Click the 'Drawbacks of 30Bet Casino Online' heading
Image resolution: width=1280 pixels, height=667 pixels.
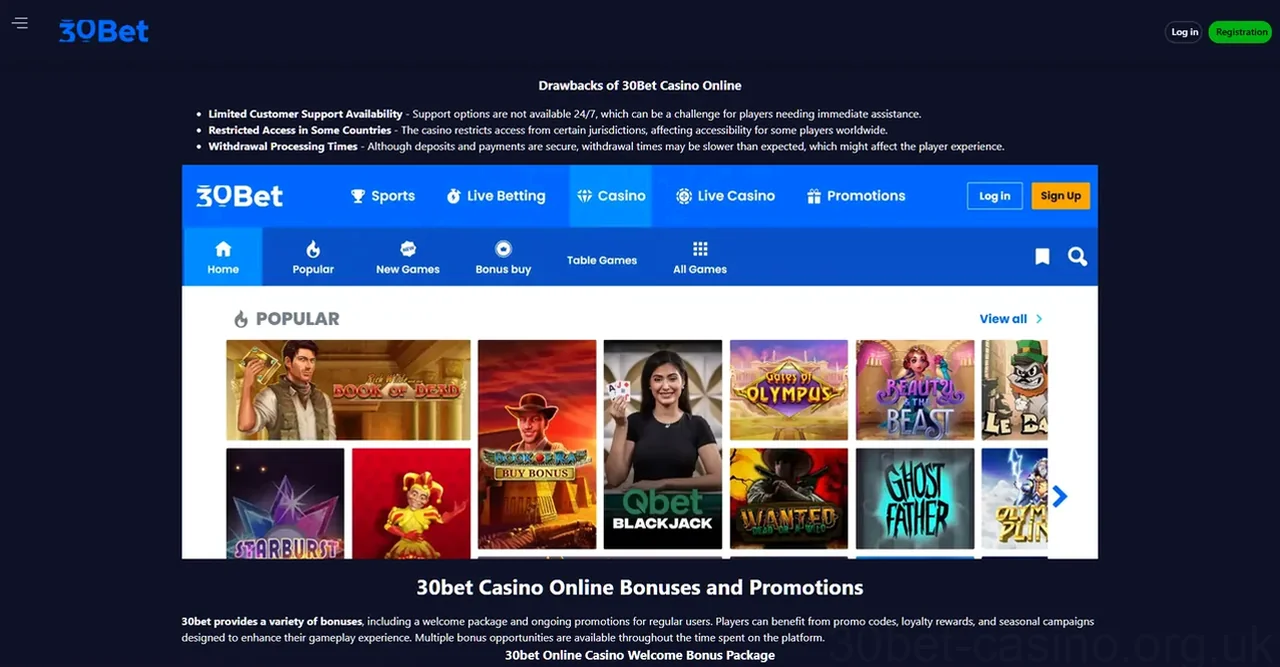(x=640, y=86)
